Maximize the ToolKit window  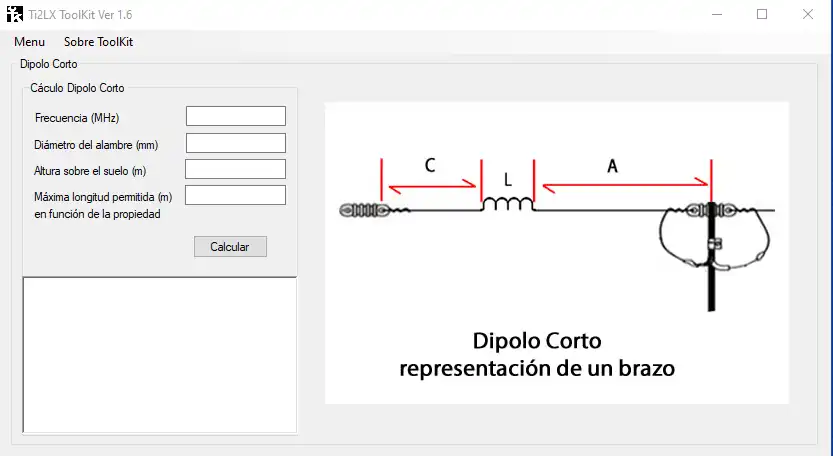click(x=762, y=14)
